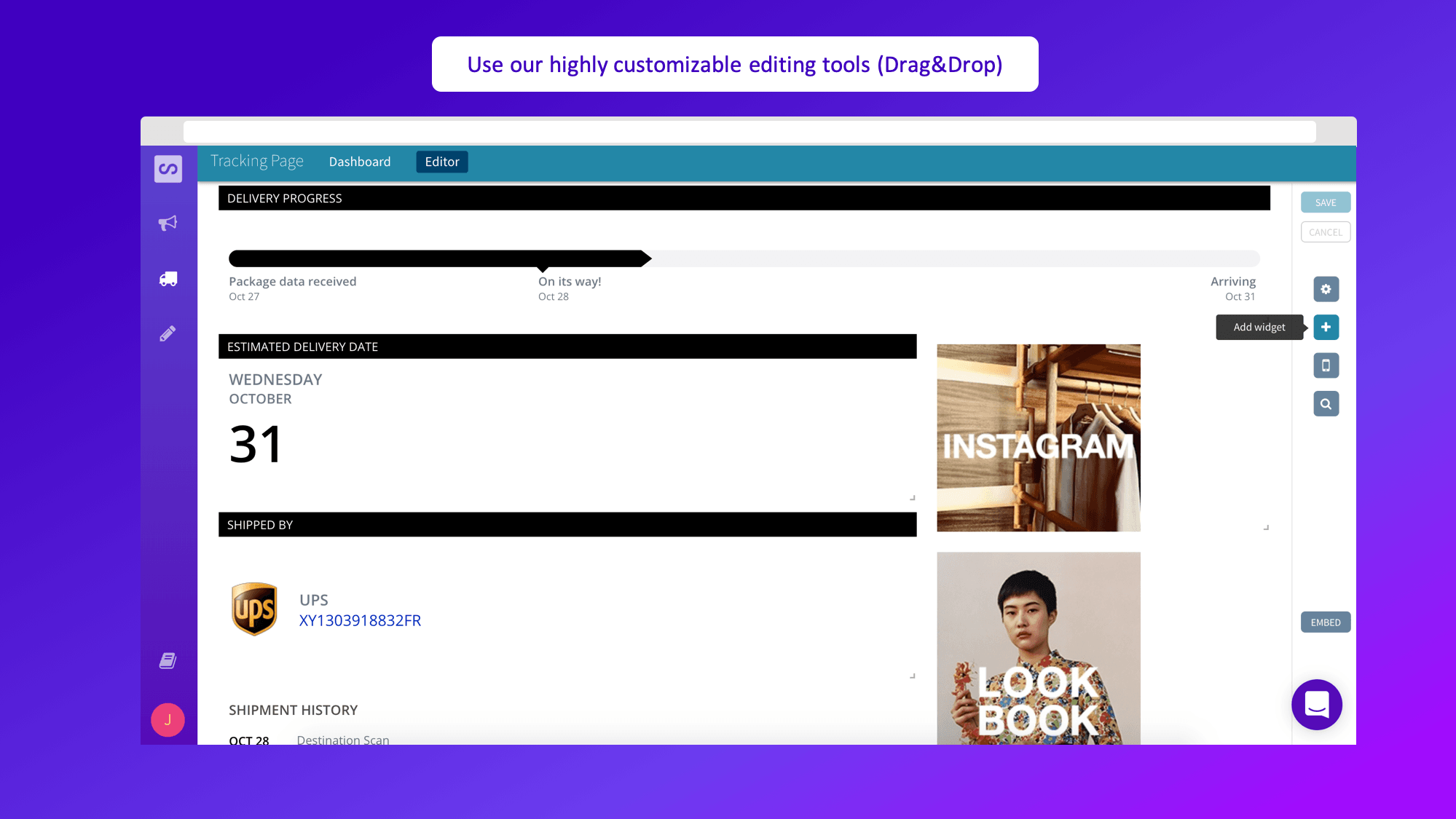Toggle the UPS tracking number link XY1303918832FR
The width and height of the screenshot is (1456, 819).
(x=360, y=620)
